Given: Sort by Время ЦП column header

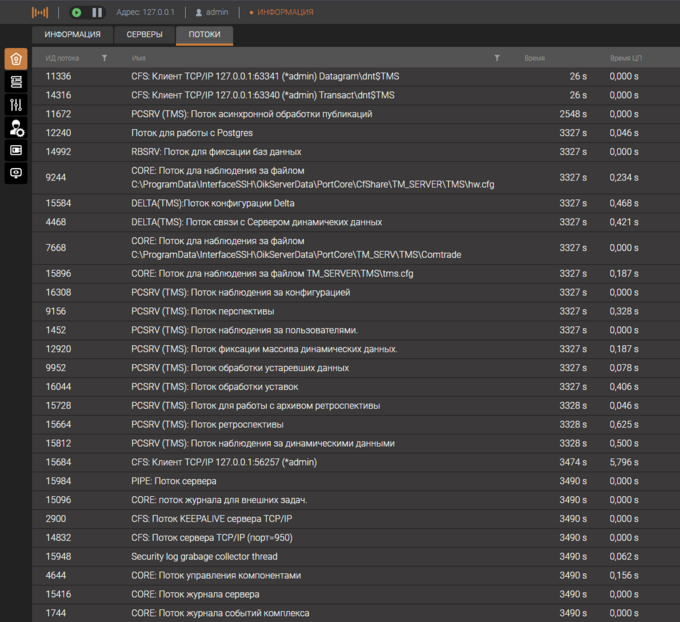Looking at the screenshot, I should pos(625,58).
